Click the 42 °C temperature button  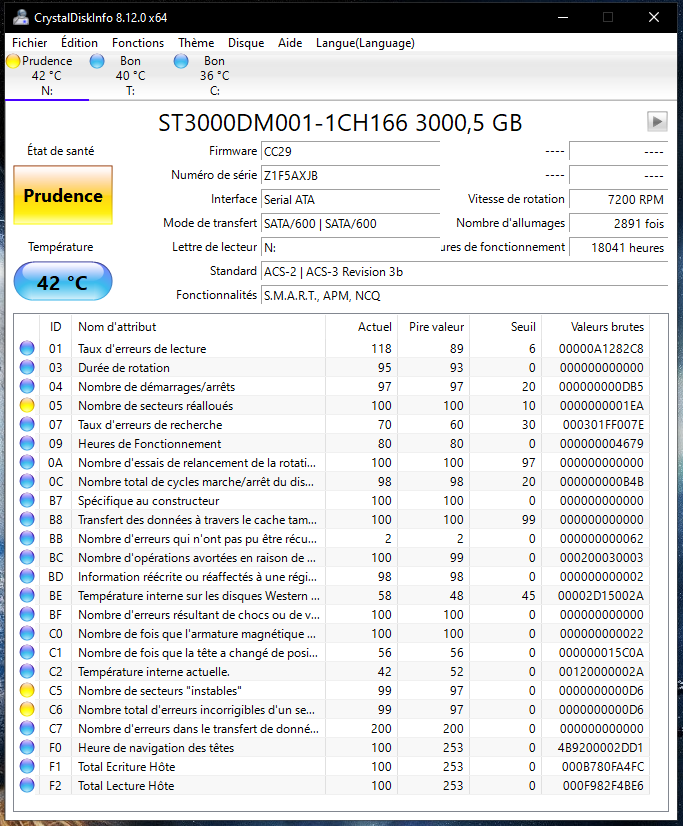[x=63, y=282]
